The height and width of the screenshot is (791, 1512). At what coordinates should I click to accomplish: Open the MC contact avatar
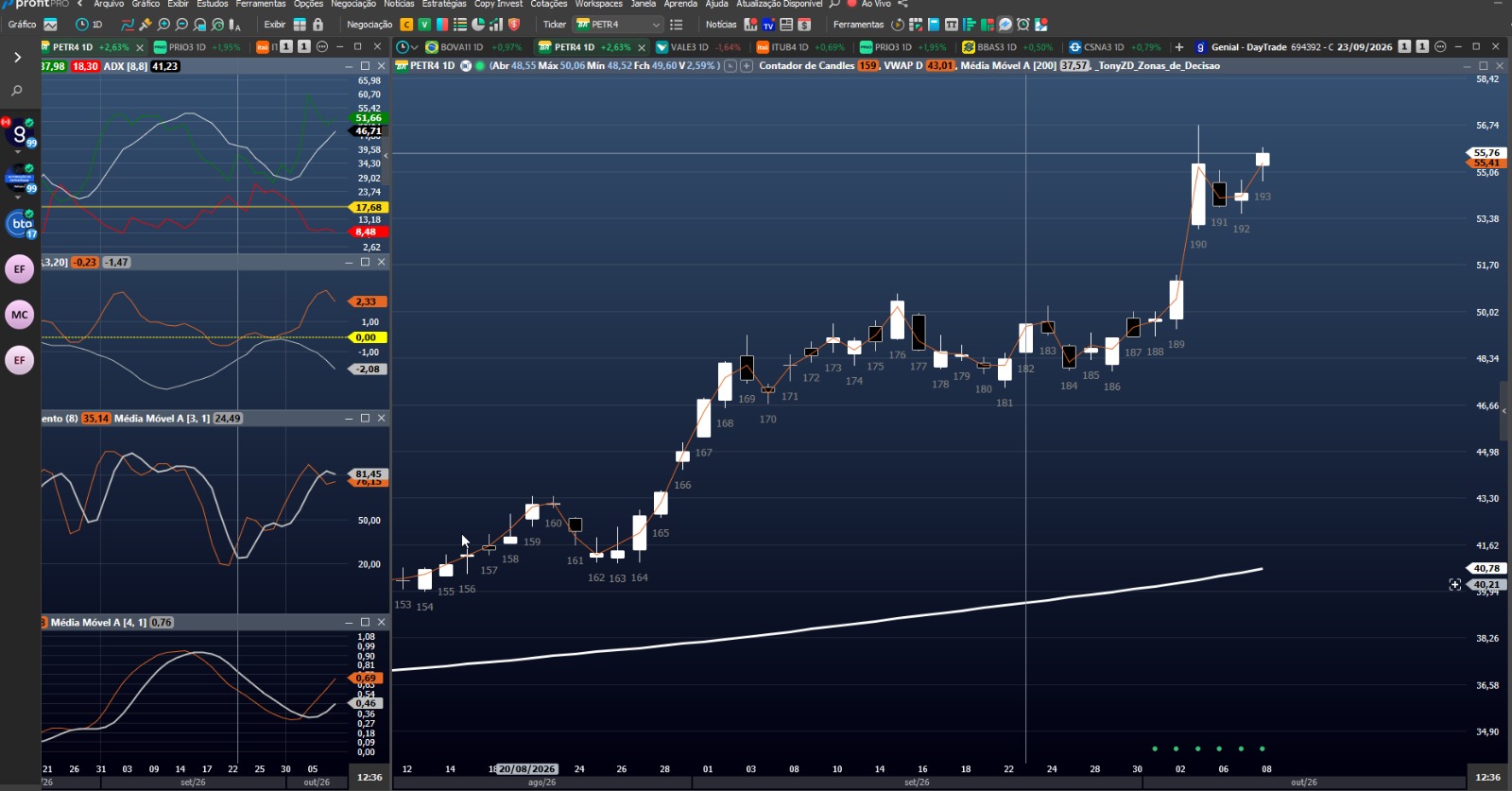20,315
